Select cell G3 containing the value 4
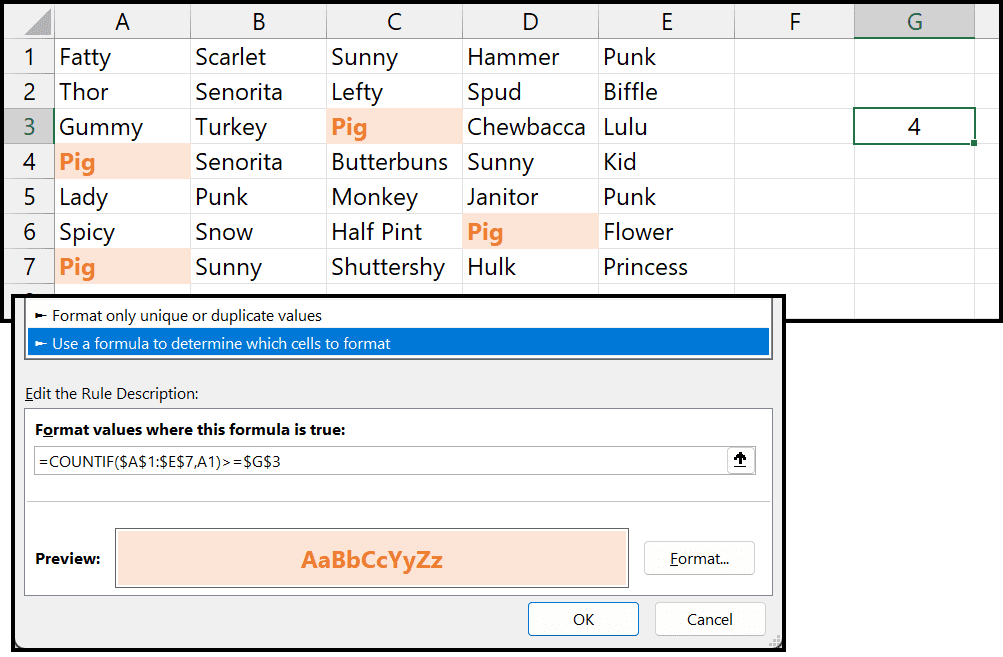Screen dimensions: 1003x657 click(913, 126)
